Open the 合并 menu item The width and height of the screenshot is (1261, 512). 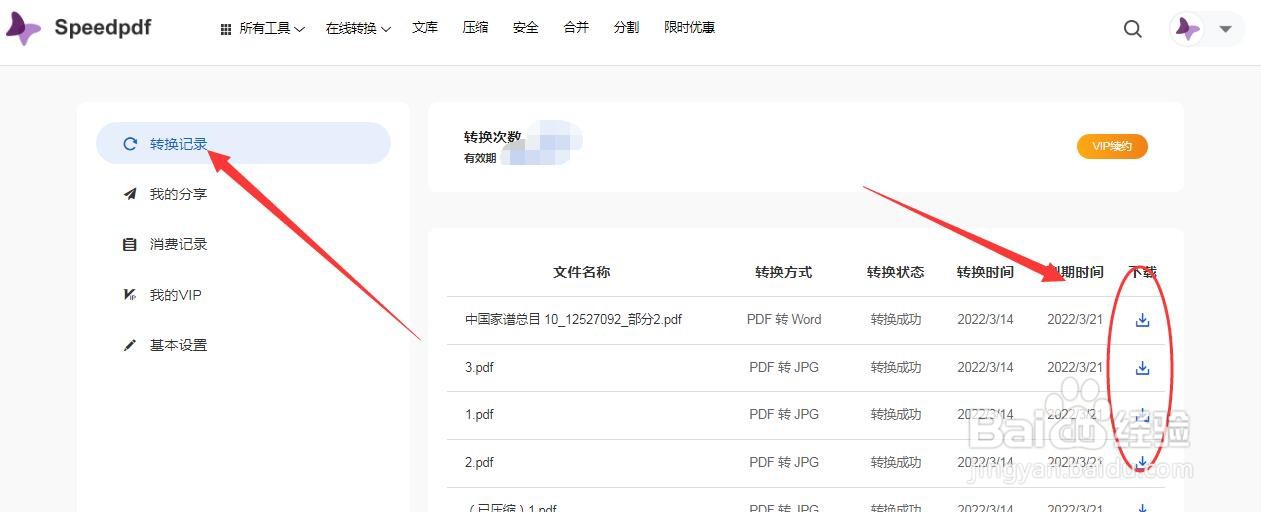[576, 28]
